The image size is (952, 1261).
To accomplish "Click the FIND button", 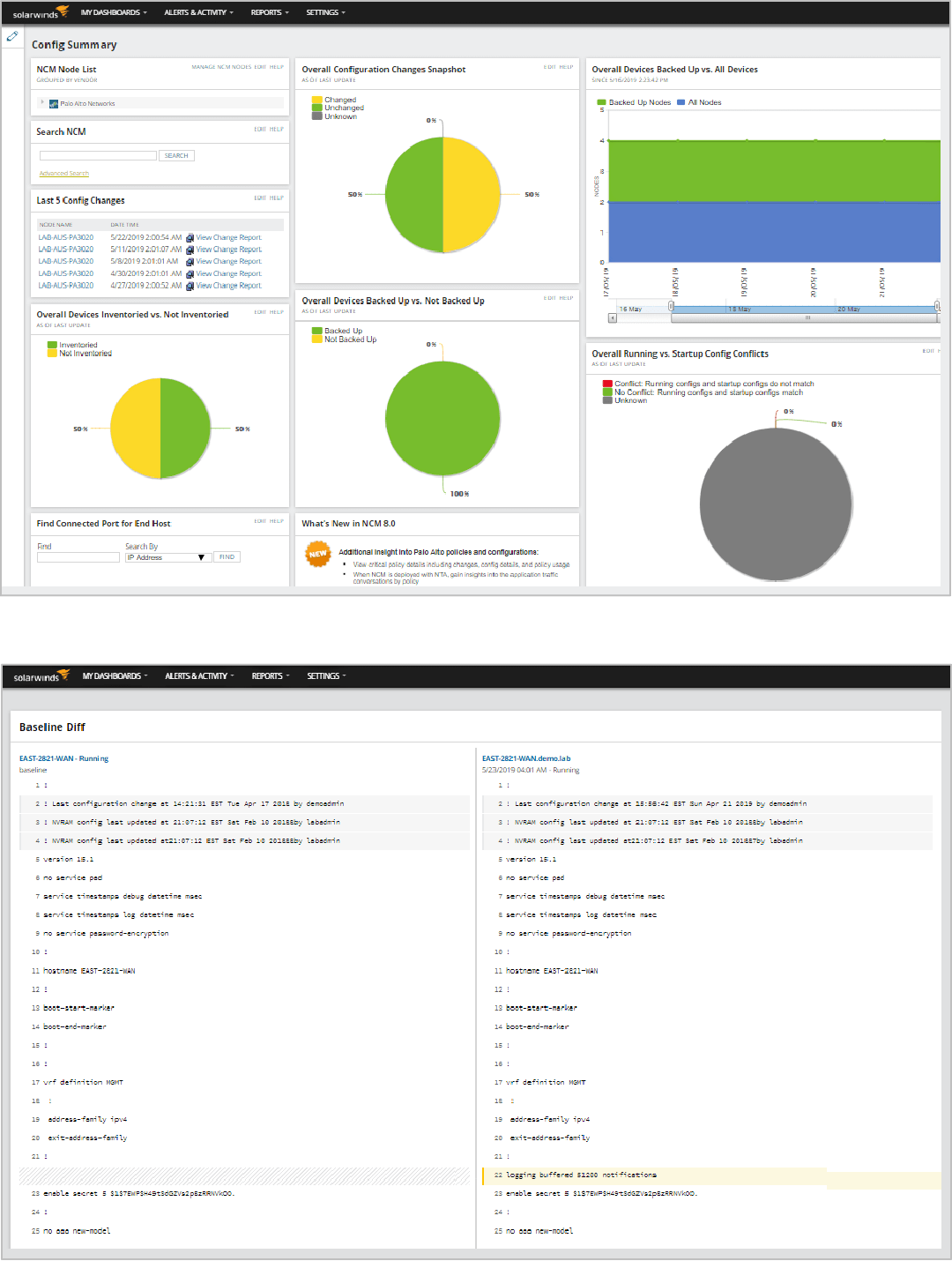I will pos(227,557).
